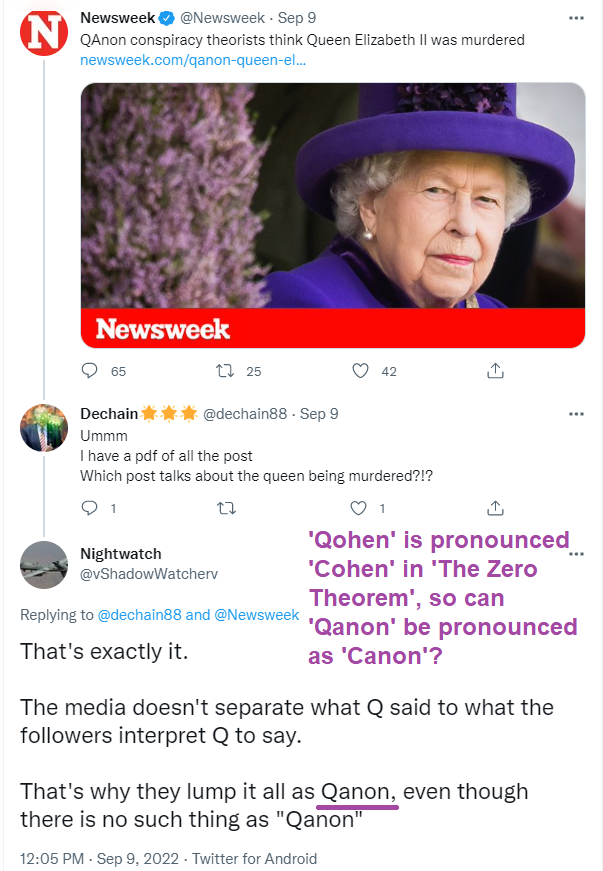This screenshot has width=603, height=871.
Task: Open Nightwatch's profile picture
Action: (44, 565)
